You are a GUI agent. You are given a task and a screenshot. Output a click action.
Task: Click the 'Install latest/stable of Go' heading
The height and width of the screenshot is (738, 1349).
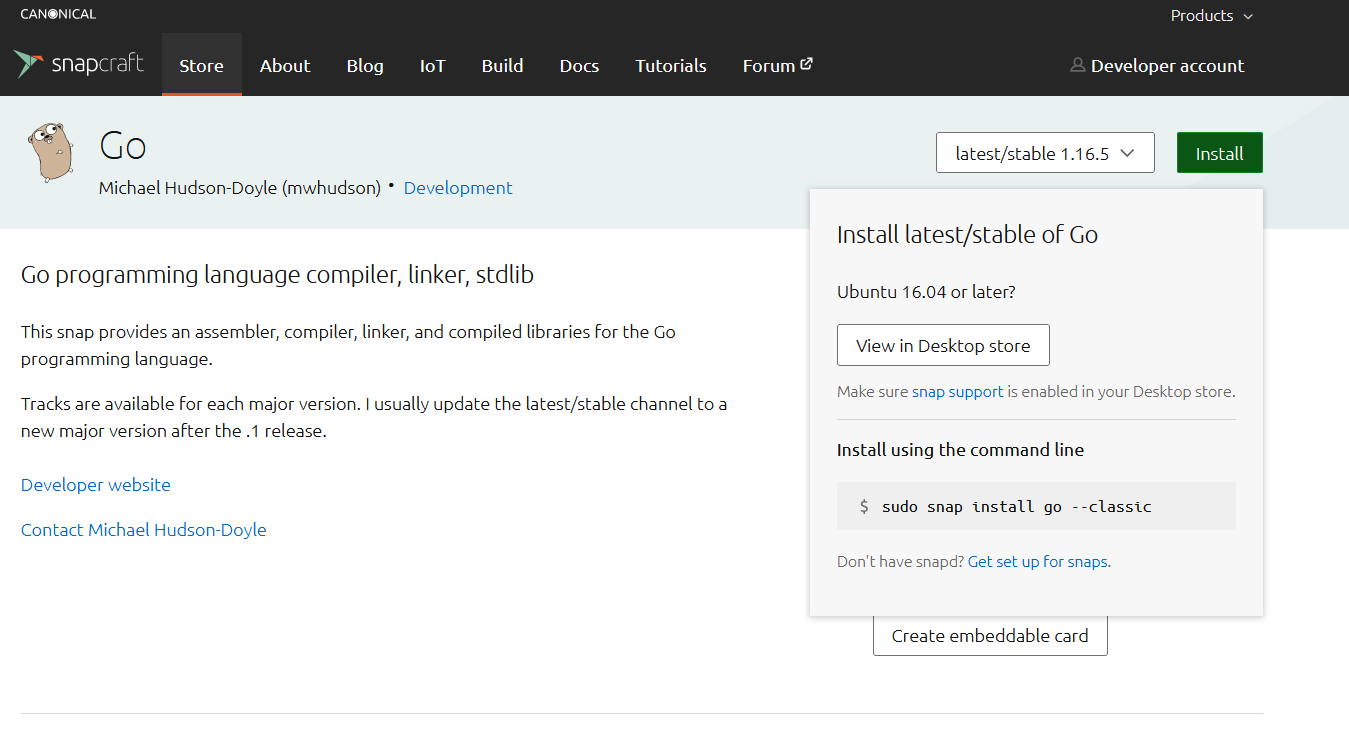(x=967, y=235)
